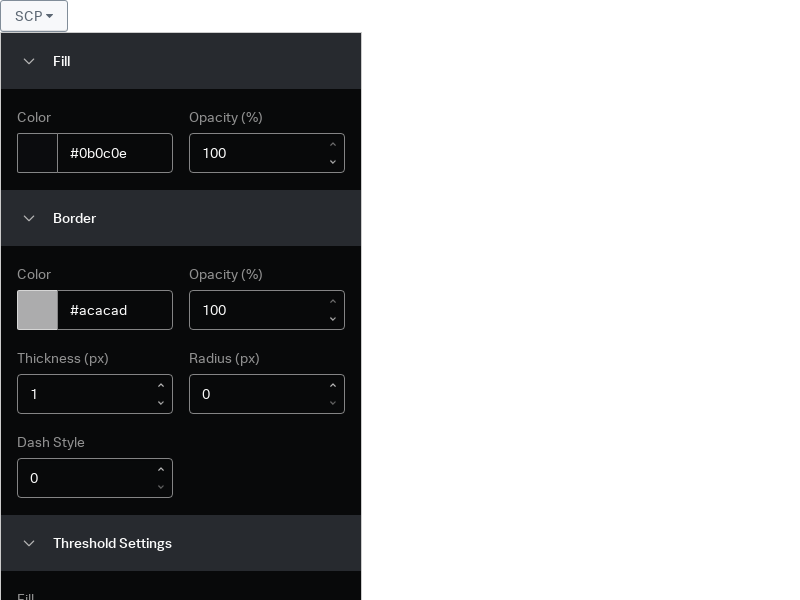Screen dimensions: 800x600
Task: Open the SCP dropdown button
Action: 34,16
